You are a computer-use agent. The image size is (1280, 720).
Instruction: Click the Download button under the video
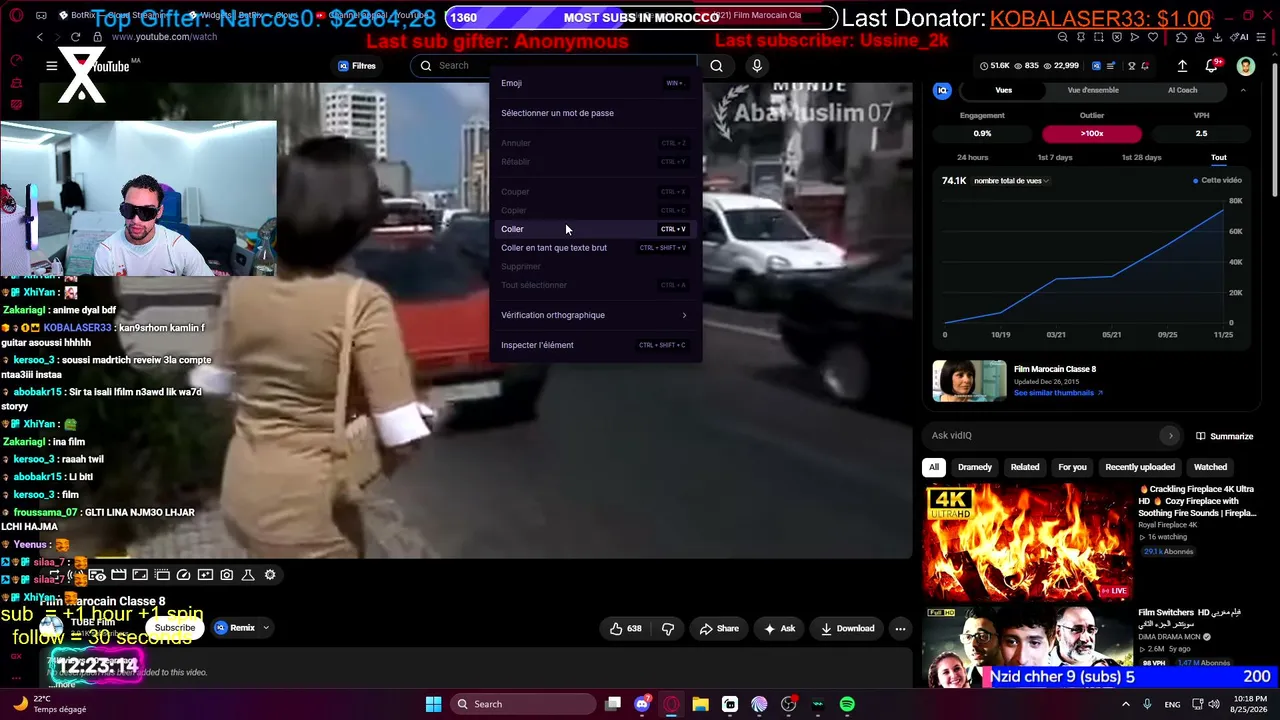[x=847, y=629]
